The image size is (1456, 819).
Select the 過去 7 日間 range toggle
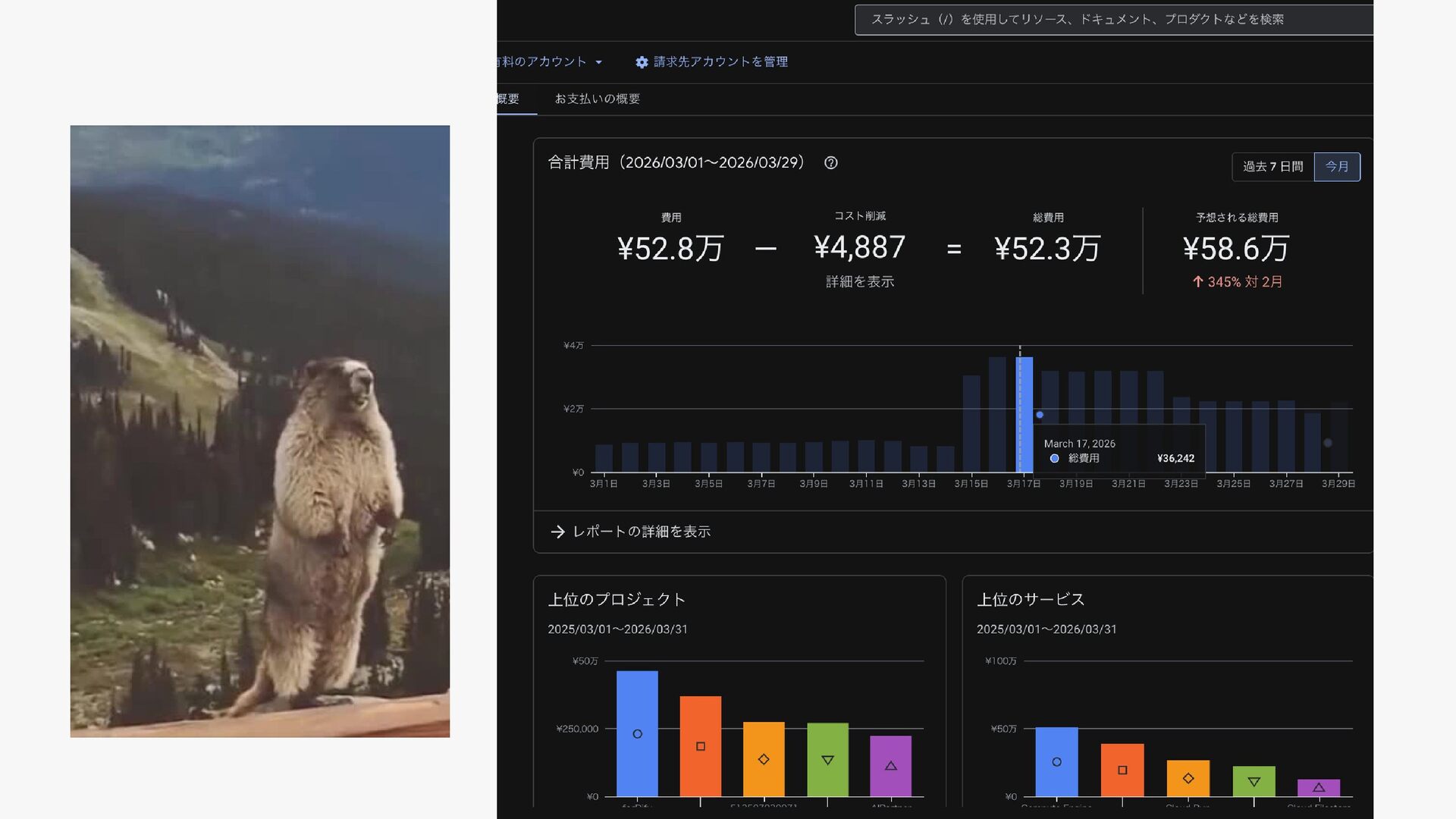1272,167
